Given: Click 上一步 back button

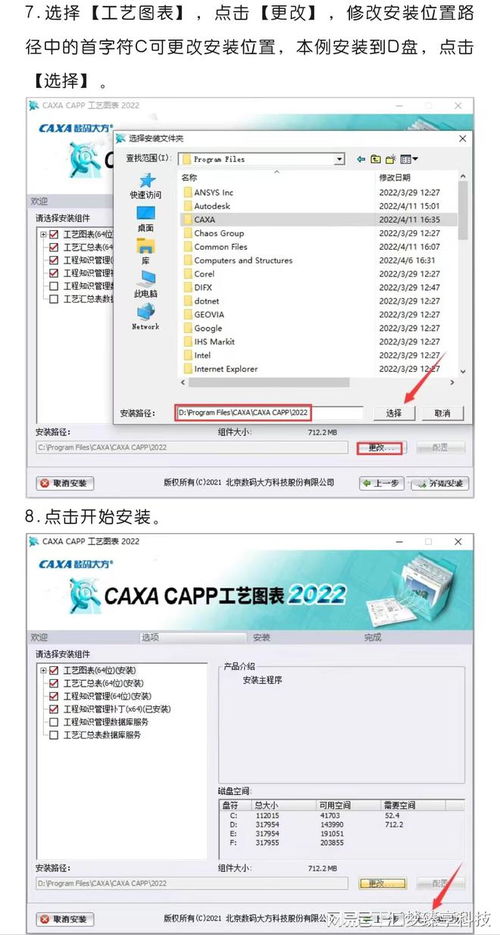Looking at the screenshot, I should tap(382, 483).
